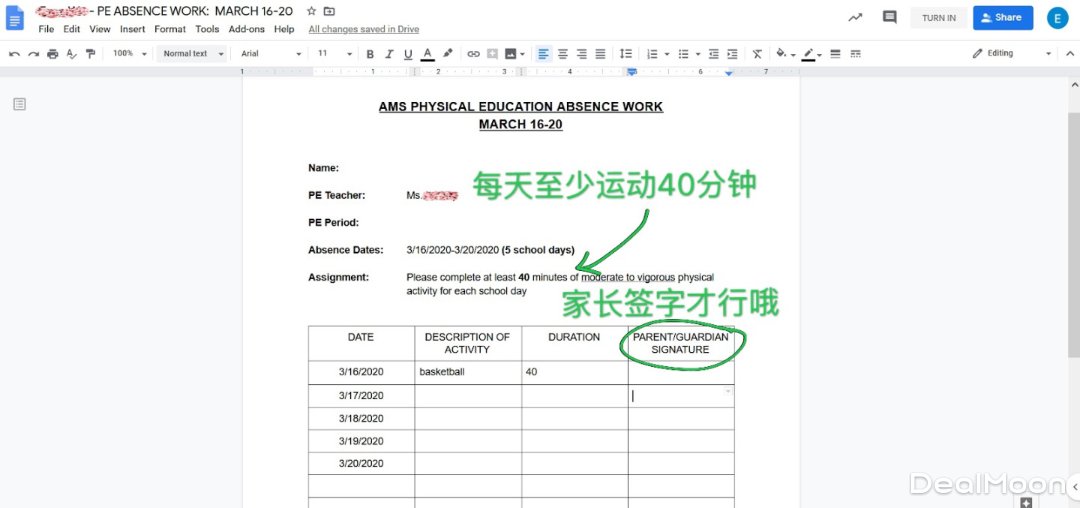The height and width of the screenshot is (508, 1080).
Task: Set justified alignment
Action: tap(601, 54)
